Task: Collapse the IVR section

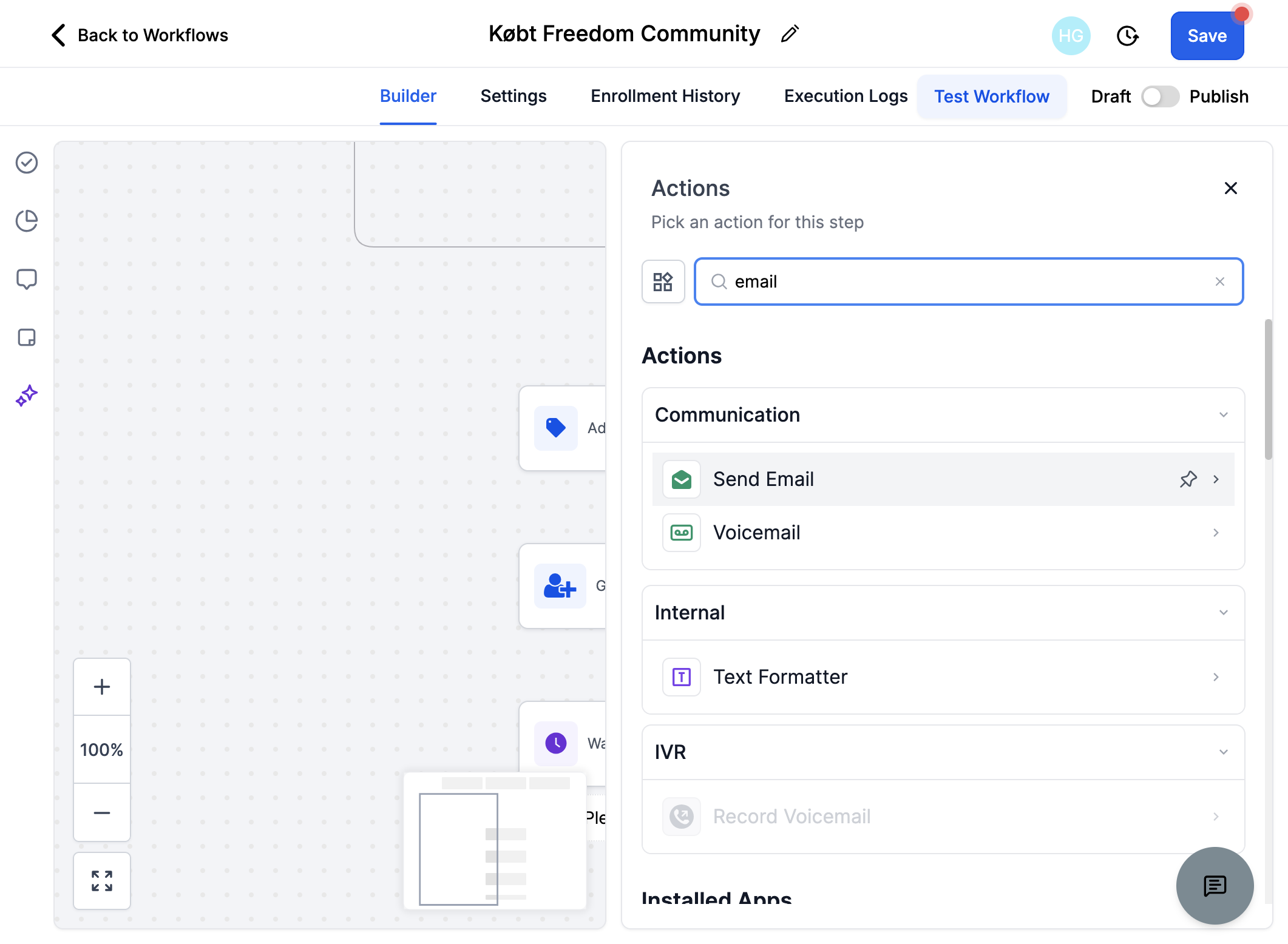Action: coord(1223,752)
